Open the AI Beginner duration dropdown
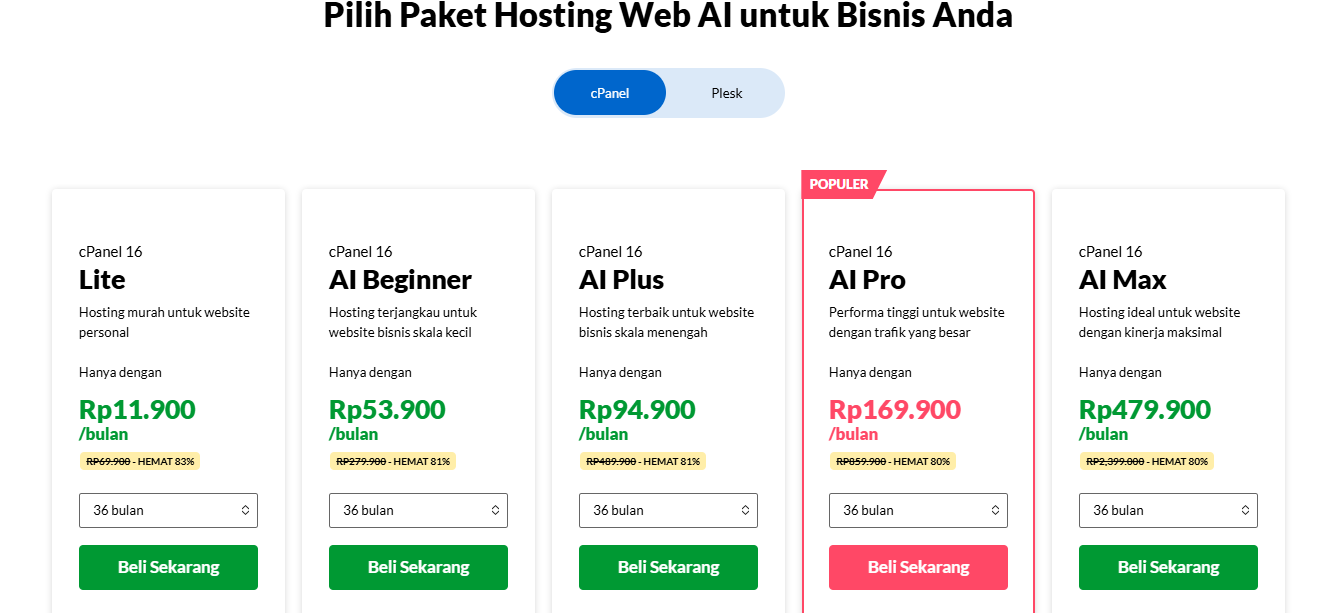The height and width of the screenshot is (613, 1334). click(x=418, y=510)
